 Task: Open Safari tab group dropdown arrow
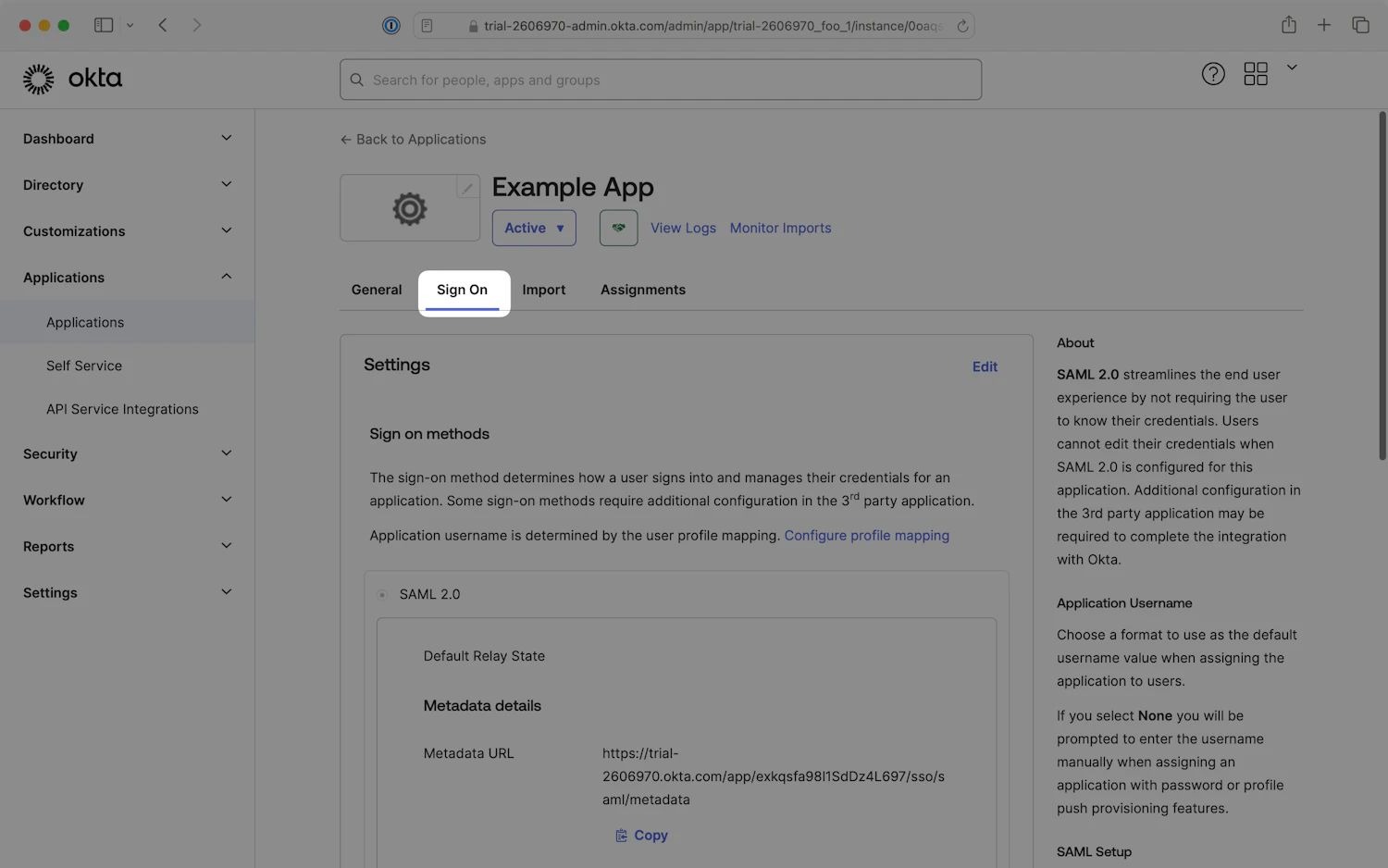(x=130, y=25)
